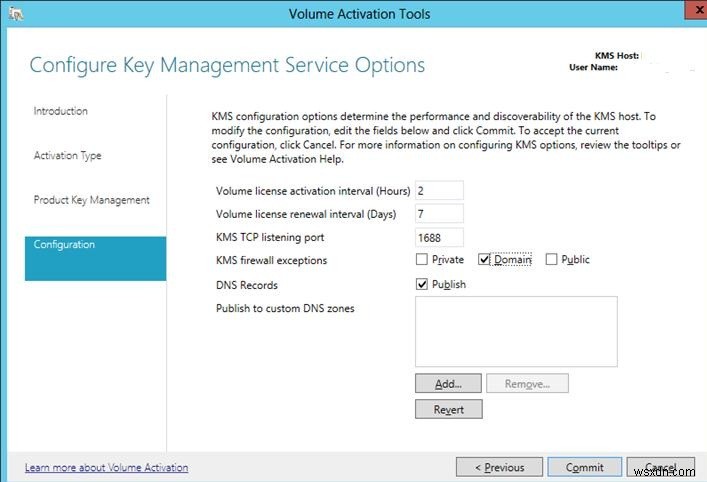Click the custom DNS zones list box
The height and width of the screenshot is (482, 707).
coord(516,331)
